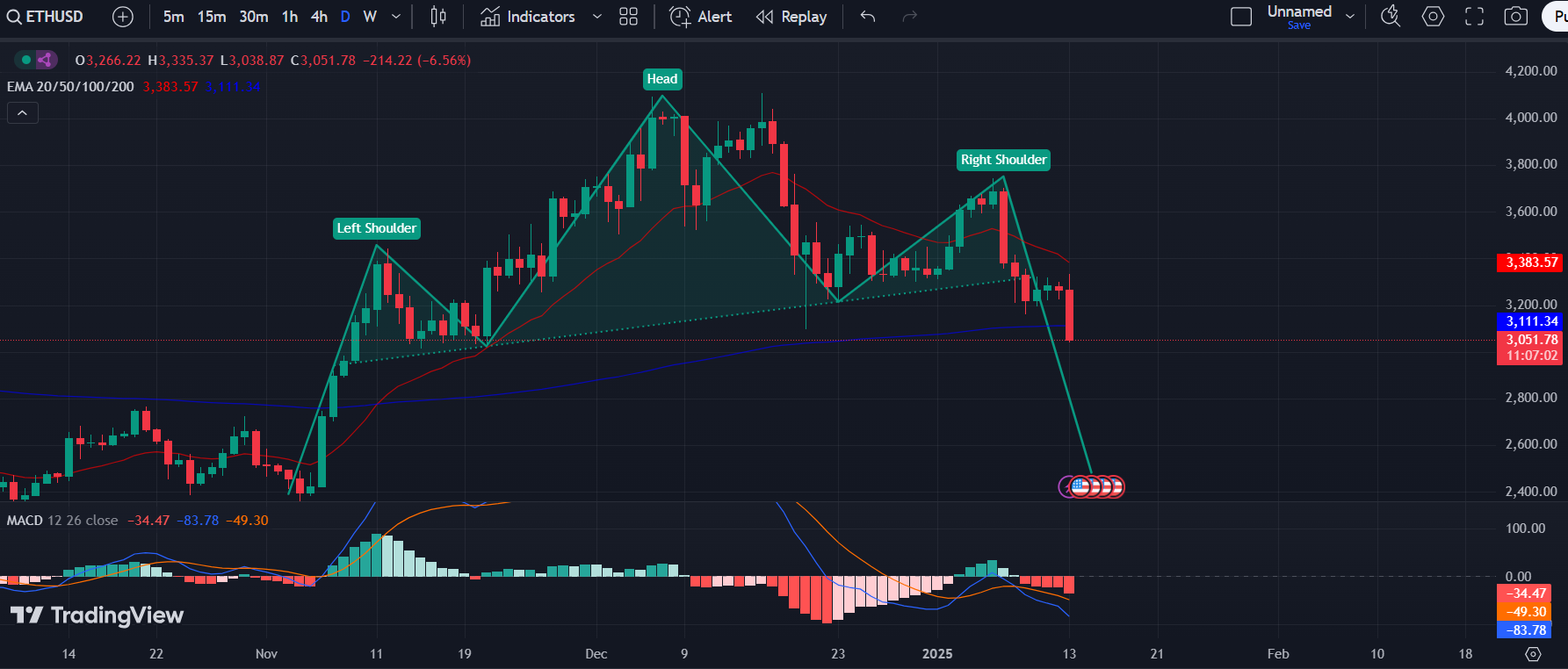This screenshot has height=669, width=1568.
Task: Open quick search lightning magnifier icon
Action: pos(1391,17)
